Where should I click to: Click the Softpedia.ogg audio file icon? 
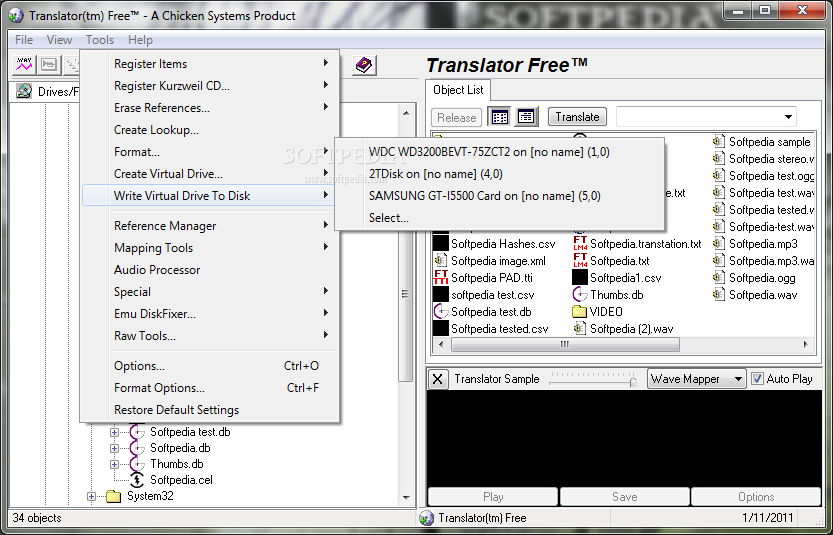click(719, 277)
